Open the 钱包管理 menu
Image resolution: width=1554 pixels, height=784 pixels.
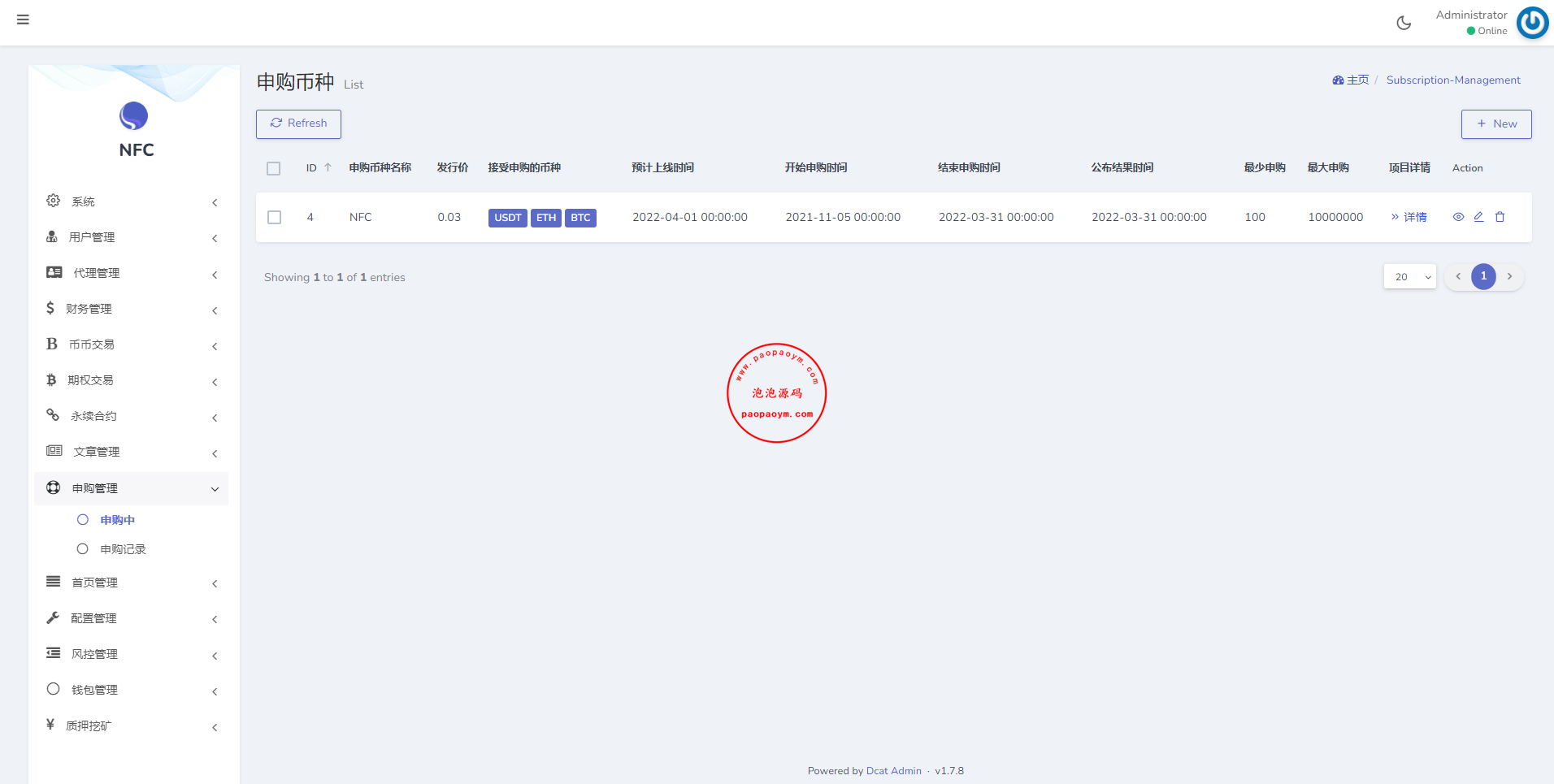(130, 690)
